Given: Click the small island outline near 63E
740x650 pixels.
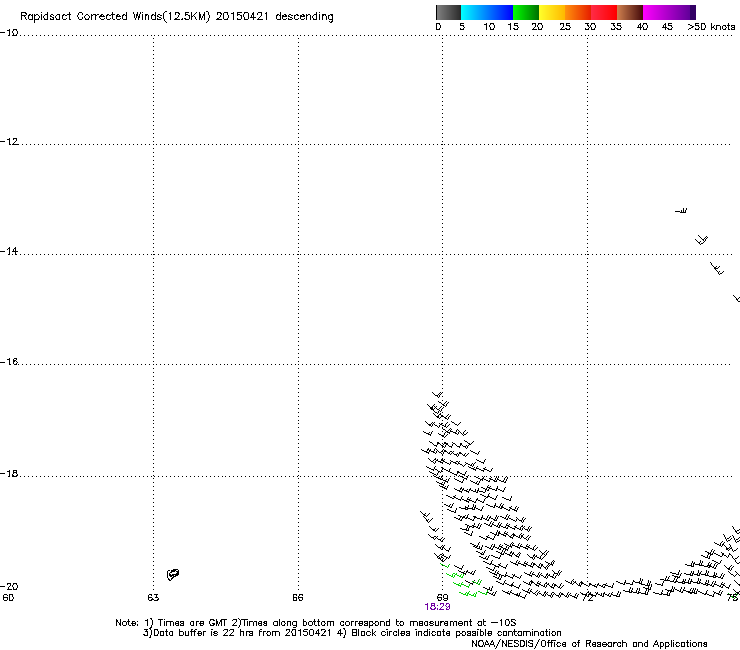Looking at the screenshot, I should [x=173, y=574].
